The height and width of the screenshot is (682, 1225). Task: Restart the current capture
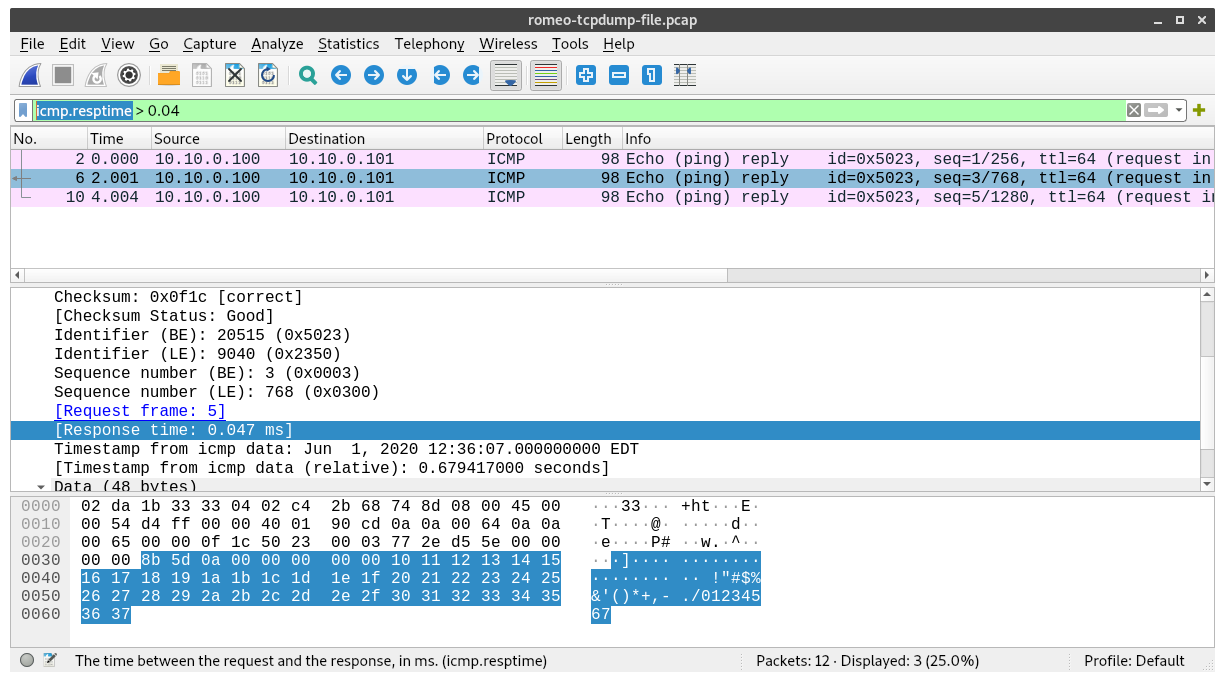(x=96, y=75)
